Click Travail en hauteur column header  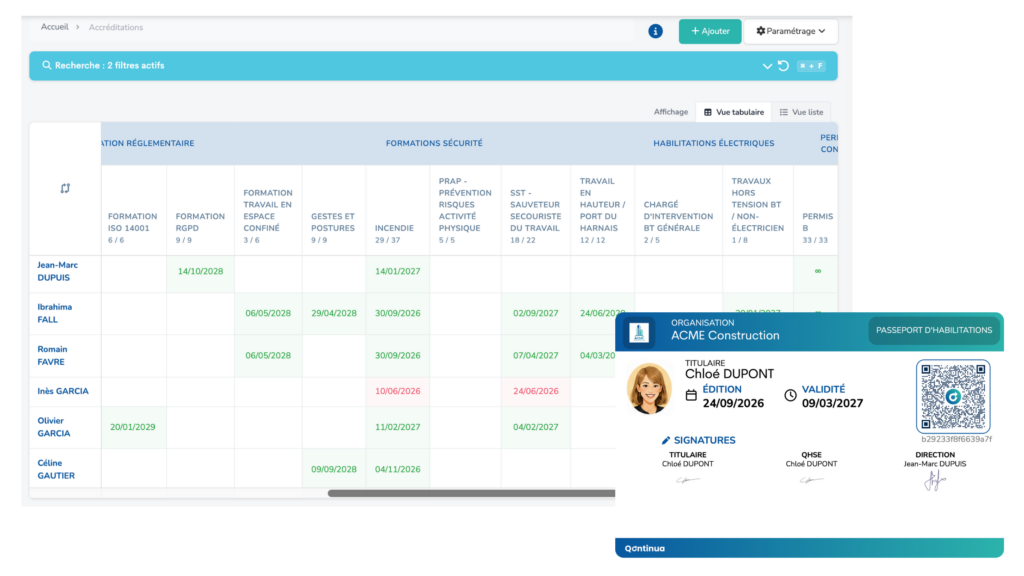click(x=603, y=210)
